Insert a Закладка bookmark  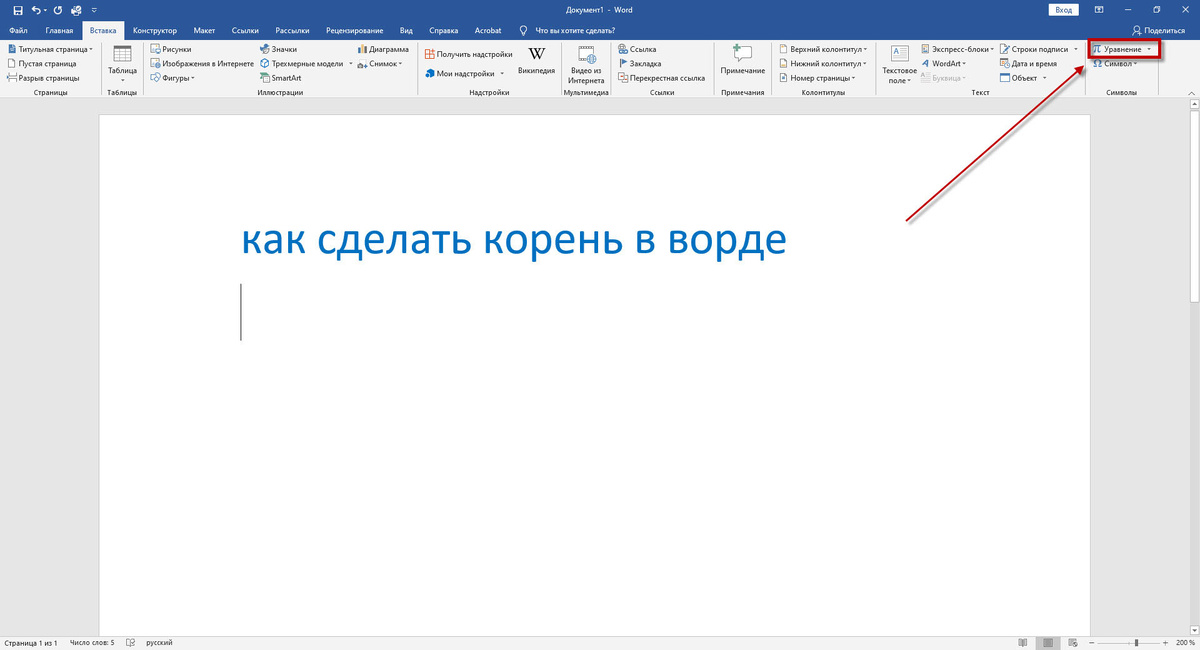pyautogui.click(x=639, y=63)
